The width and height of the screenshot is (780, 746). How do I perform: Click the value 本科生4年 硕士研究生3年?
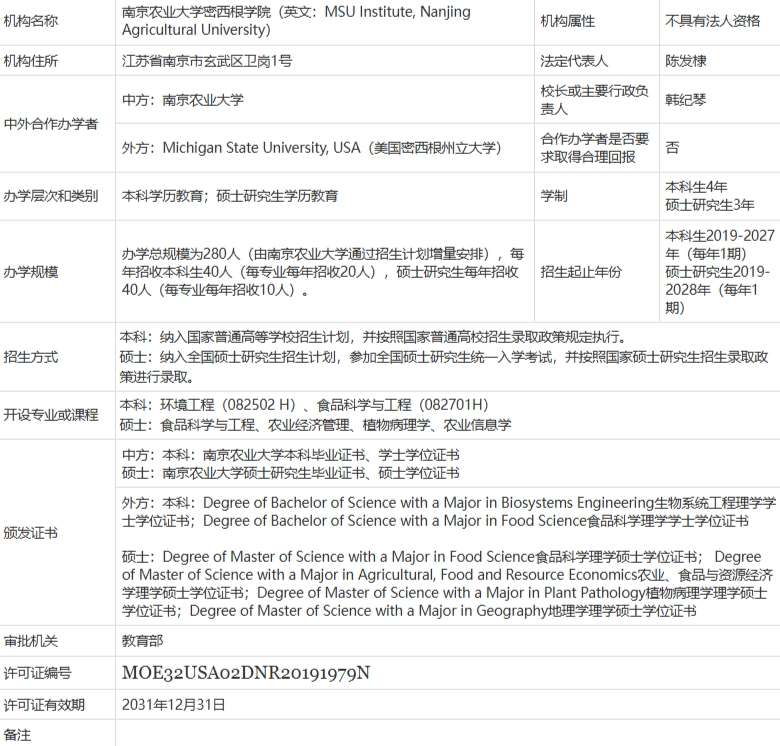point(710,196)
